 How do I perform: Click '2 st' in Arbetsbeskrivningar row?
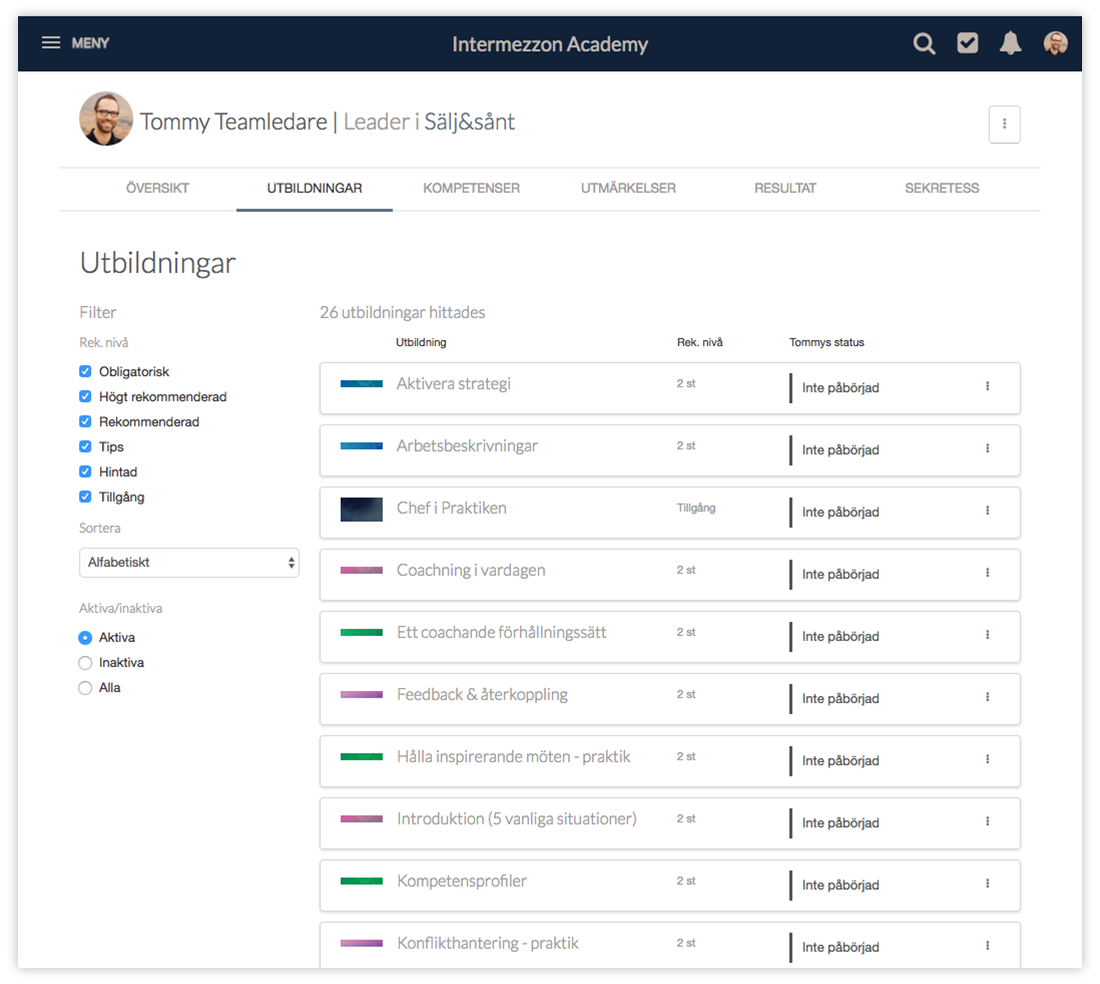(x=686, y=446)
